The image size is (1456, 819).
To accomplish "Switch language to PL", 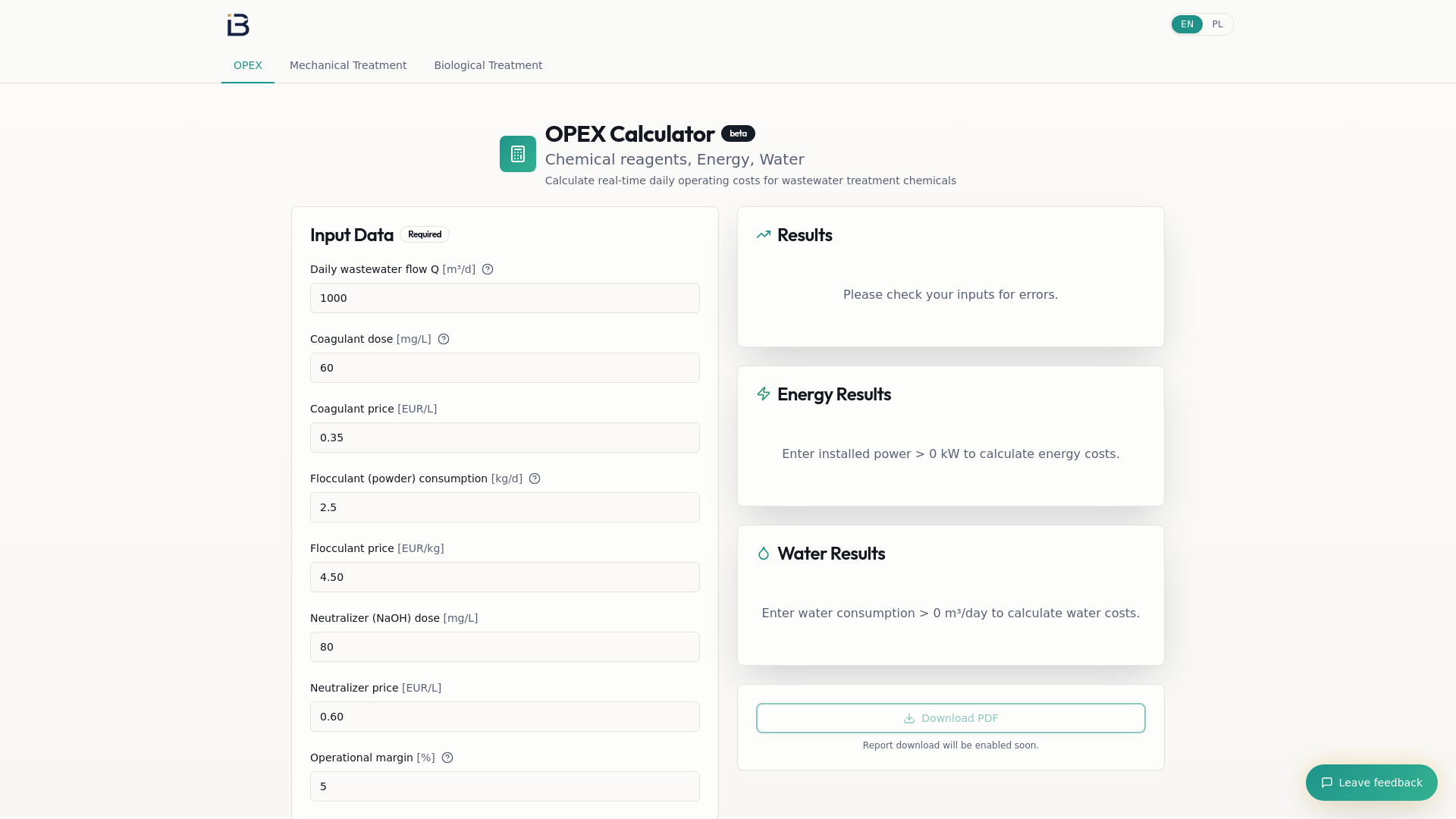I will click(x=1217, y=24).
